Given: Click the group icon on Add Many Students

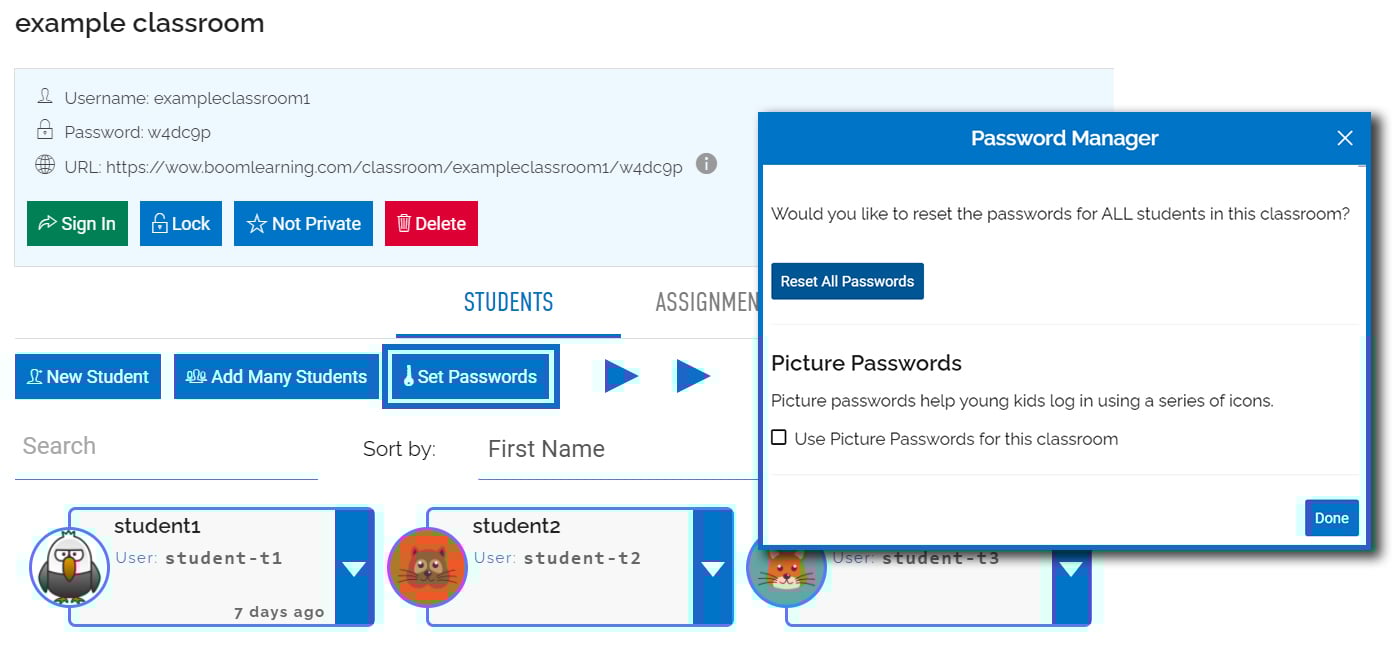Looking at the screenshot, I should 197,376.
